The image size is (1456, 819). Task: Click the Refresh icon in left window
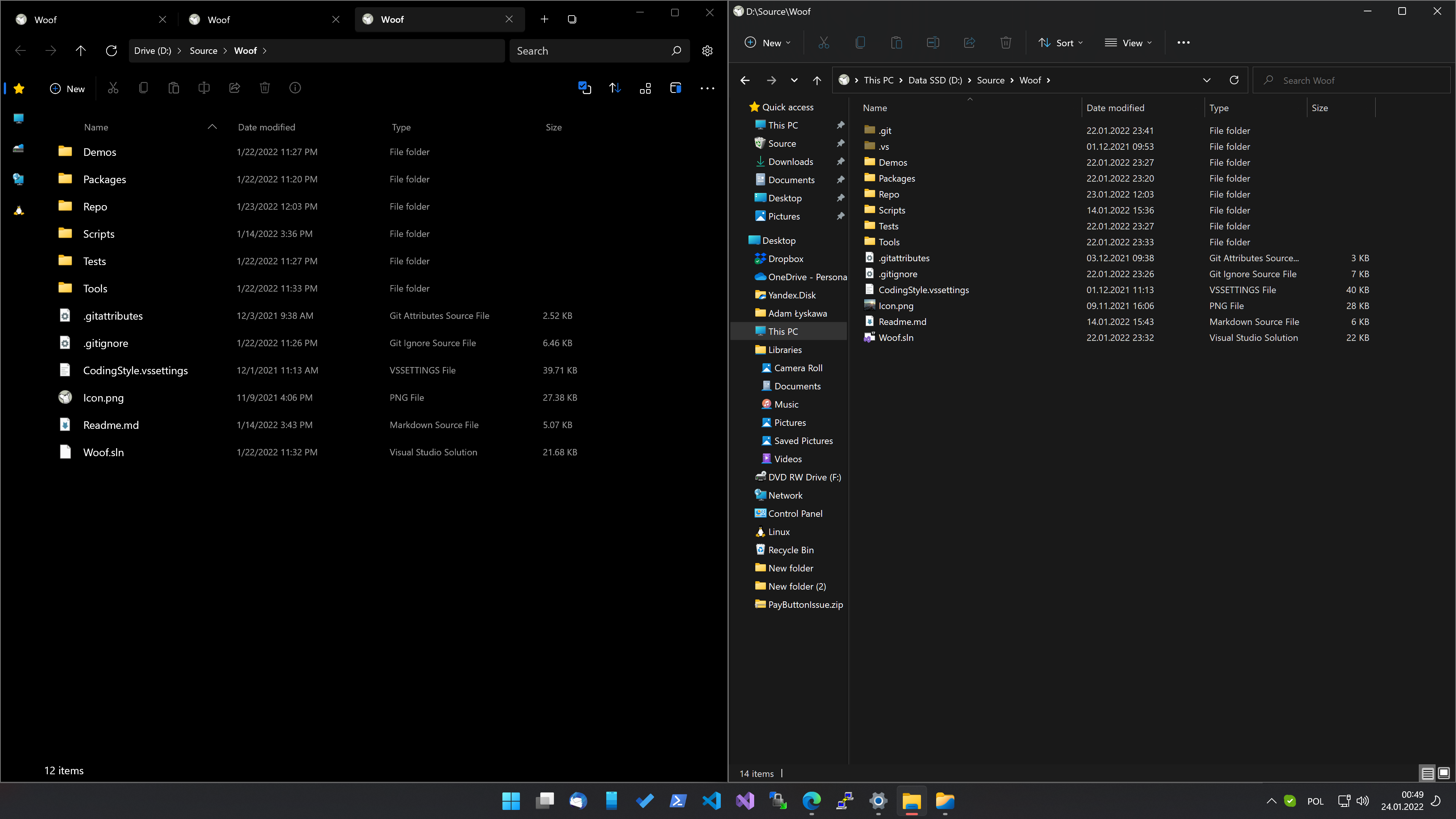(111, 51)
